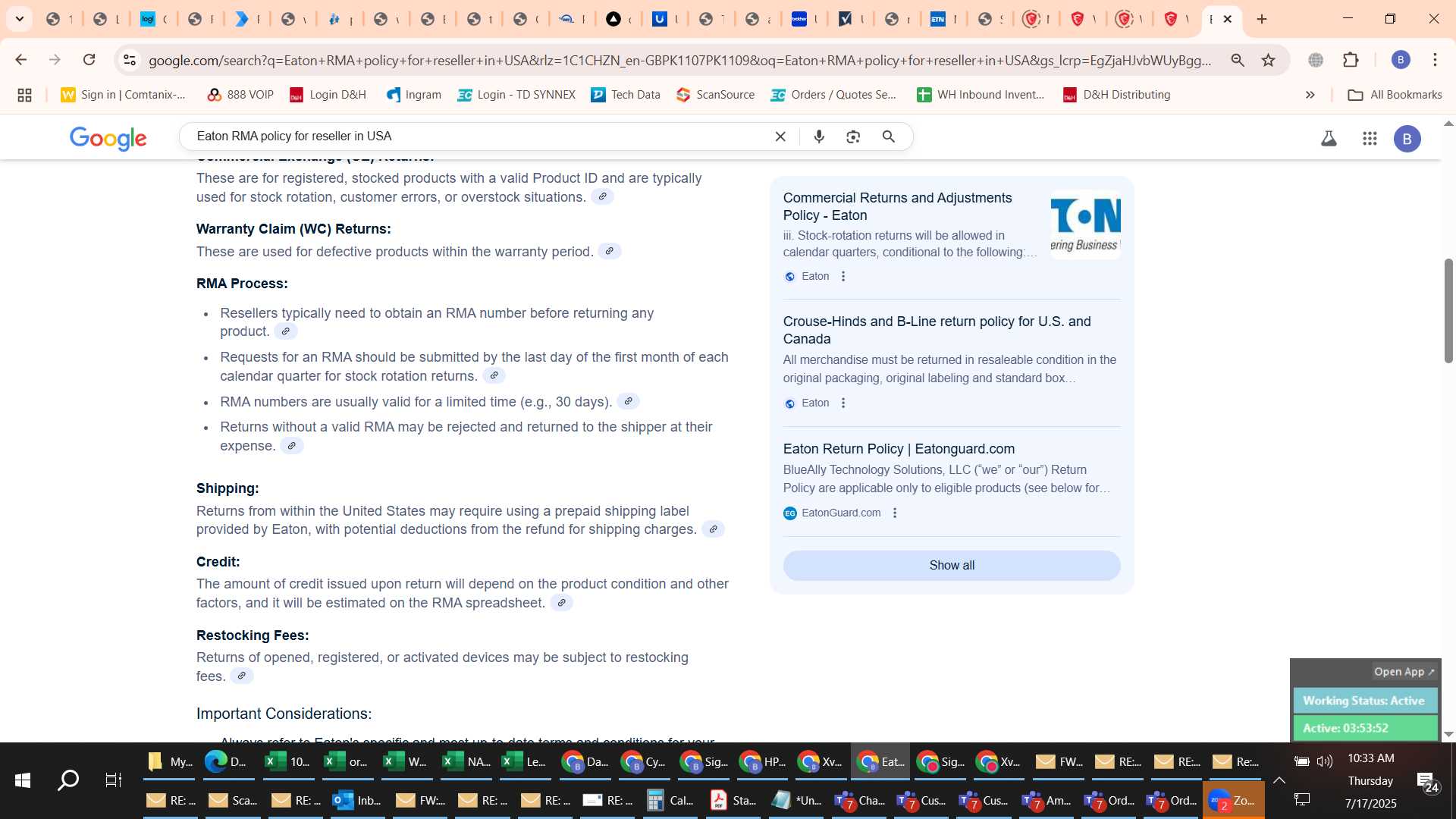Start voice search with the microphone icon
The image size is (1456, 819).
819,136
